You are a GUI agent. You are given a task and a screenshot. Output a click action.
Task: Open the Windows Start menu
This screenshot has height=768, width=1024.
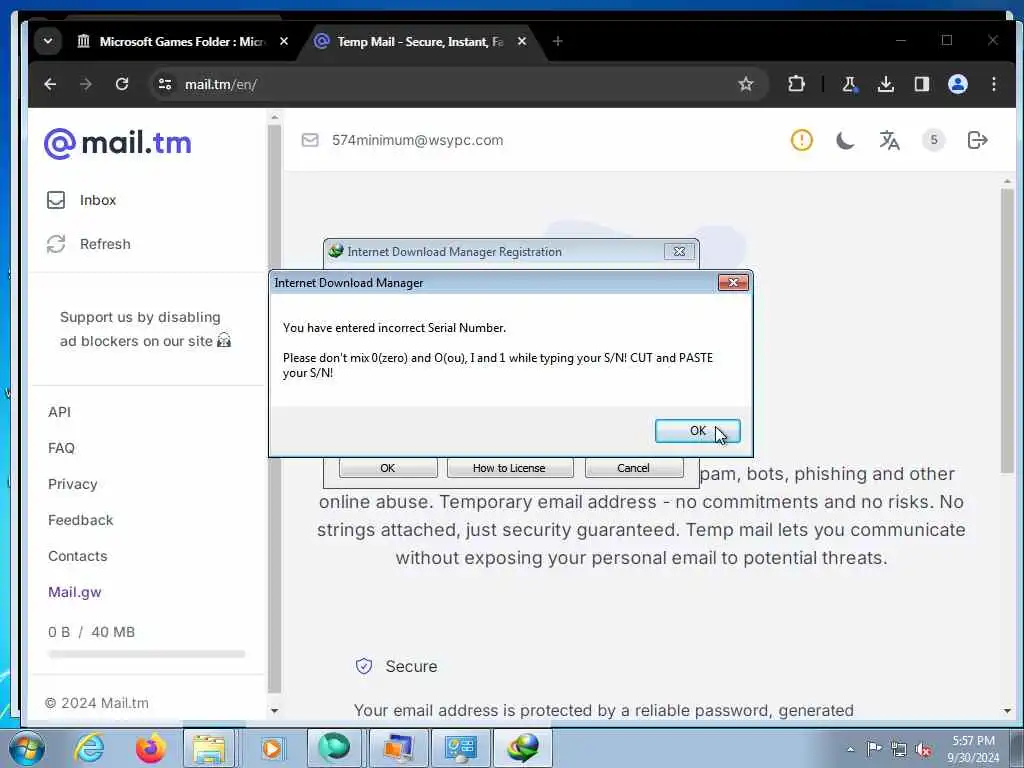tap(26, 748)
